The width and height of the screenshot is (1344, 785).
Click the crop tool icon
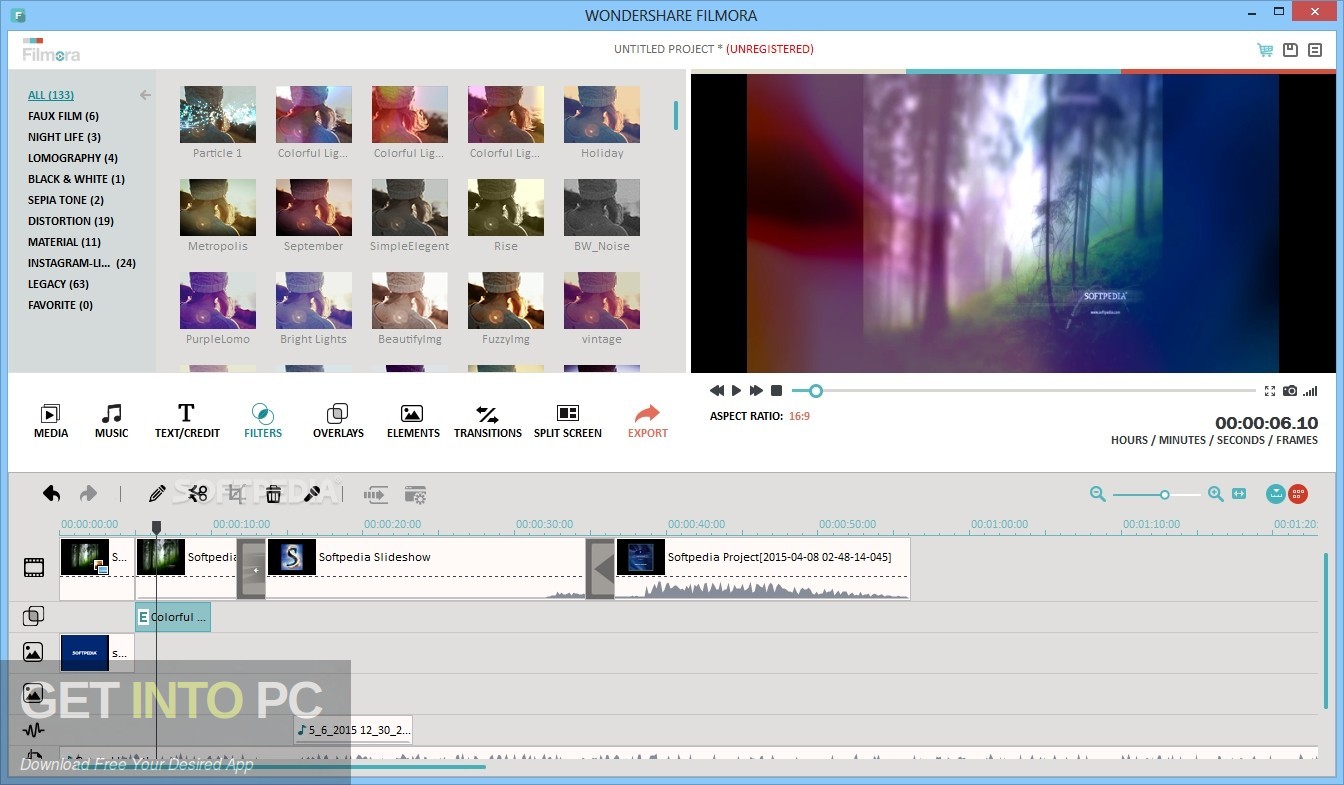point(236,493)
